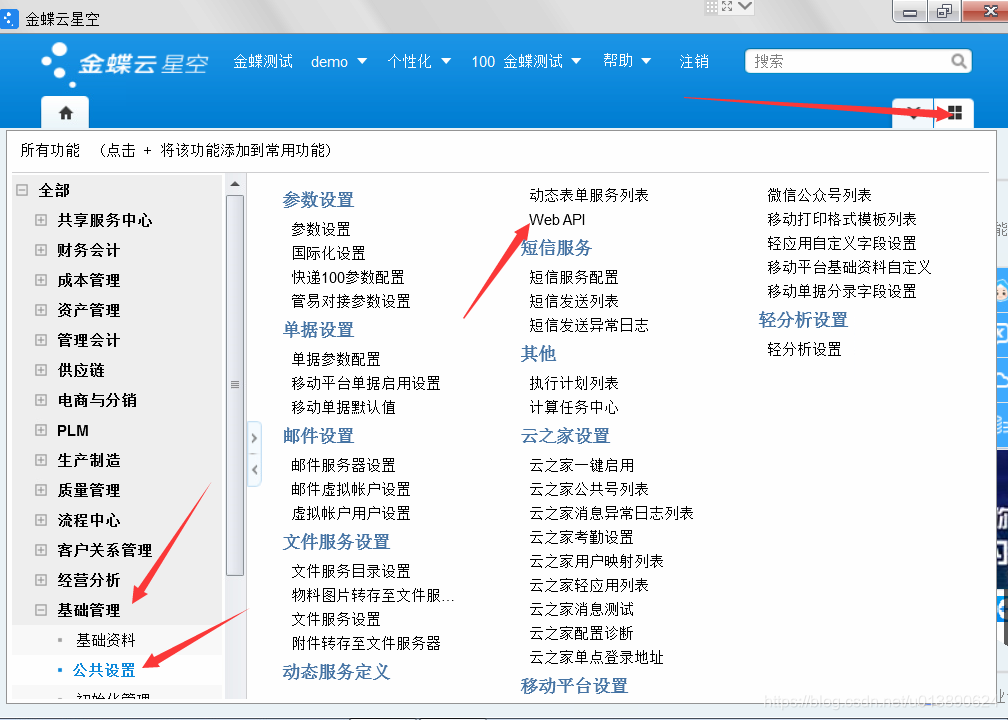The image size is (1008, 720).
Task: Click 注销 to log out
Action: point(694,62)
